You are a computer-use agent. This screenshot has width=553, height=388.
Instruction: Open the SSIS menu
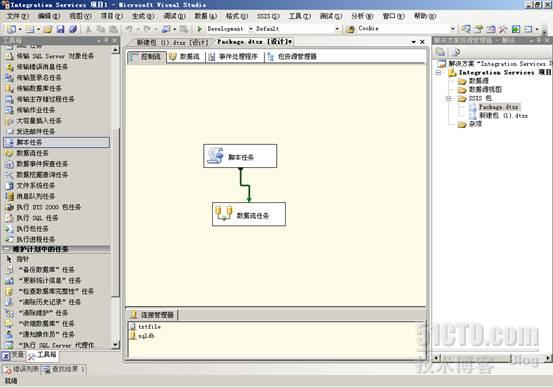(268, 16)
